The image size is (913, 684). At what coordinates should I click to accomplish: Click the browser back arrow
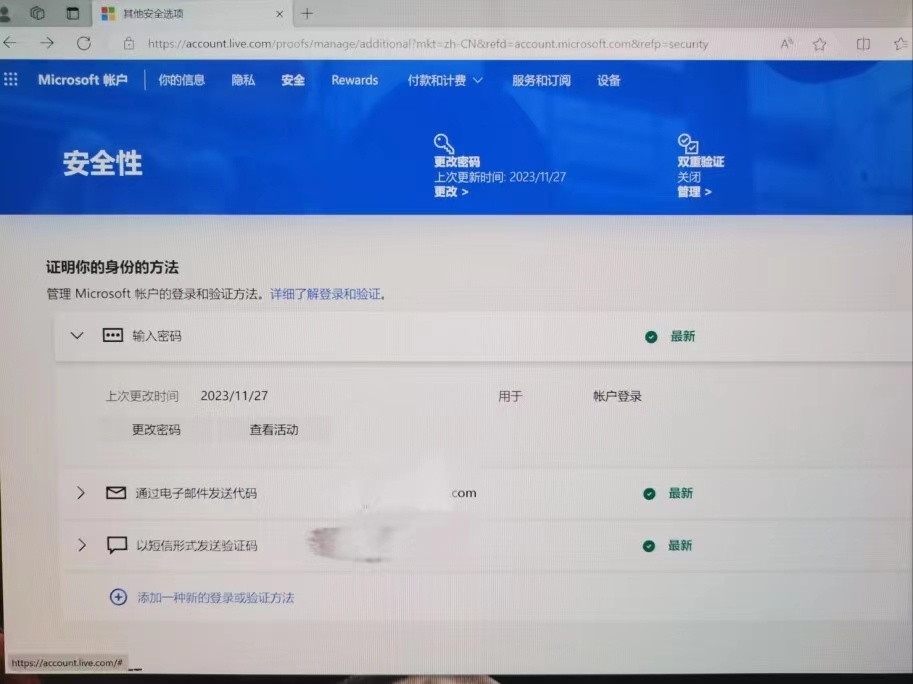10,42
